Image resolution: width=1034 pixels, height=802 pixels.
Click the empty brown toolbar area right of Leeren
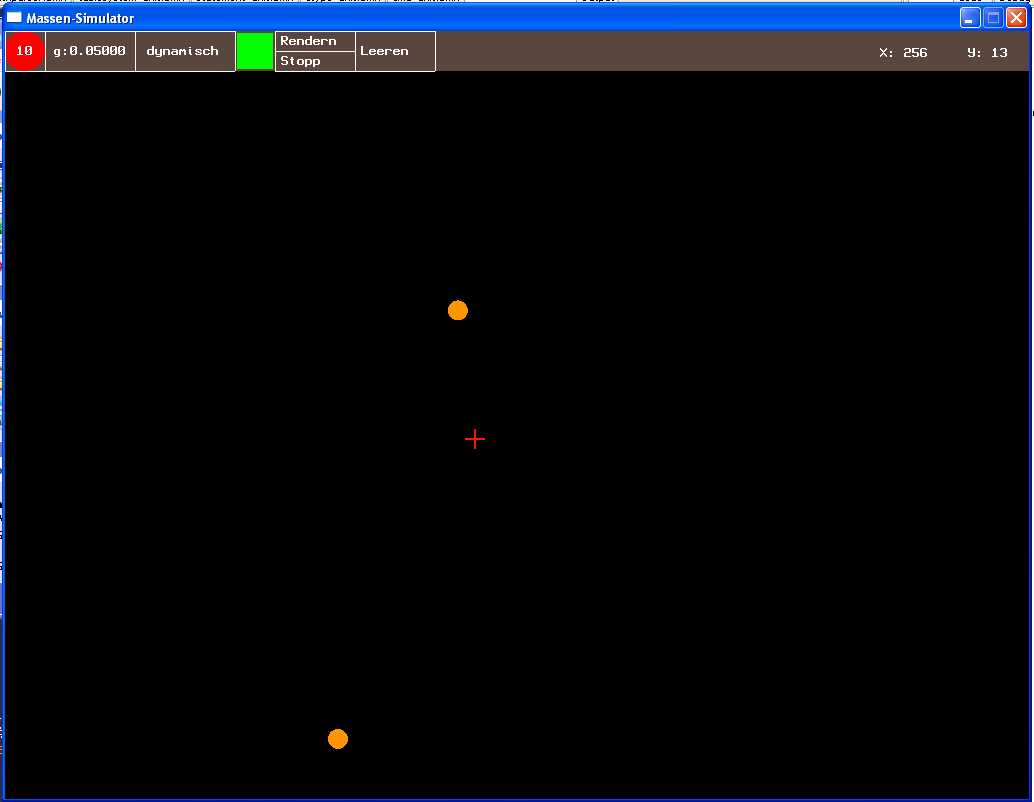pos(650,51)
